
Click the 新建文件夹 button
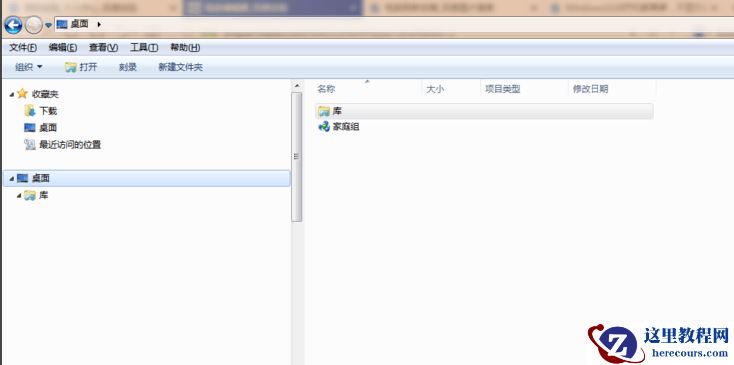(181, 67)
